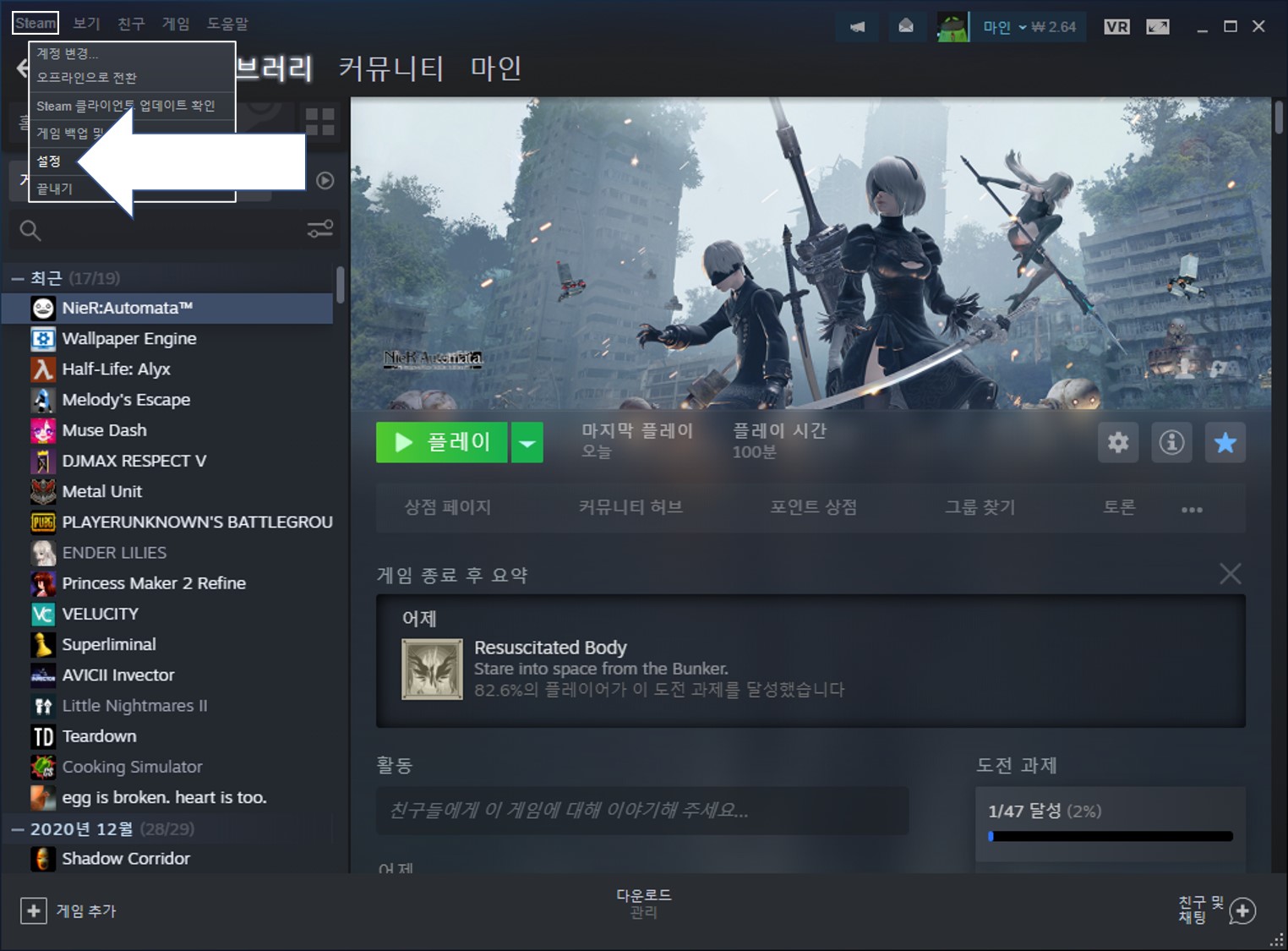
Task: Switch to the 마인 profile tab
Action: point(496,68)
